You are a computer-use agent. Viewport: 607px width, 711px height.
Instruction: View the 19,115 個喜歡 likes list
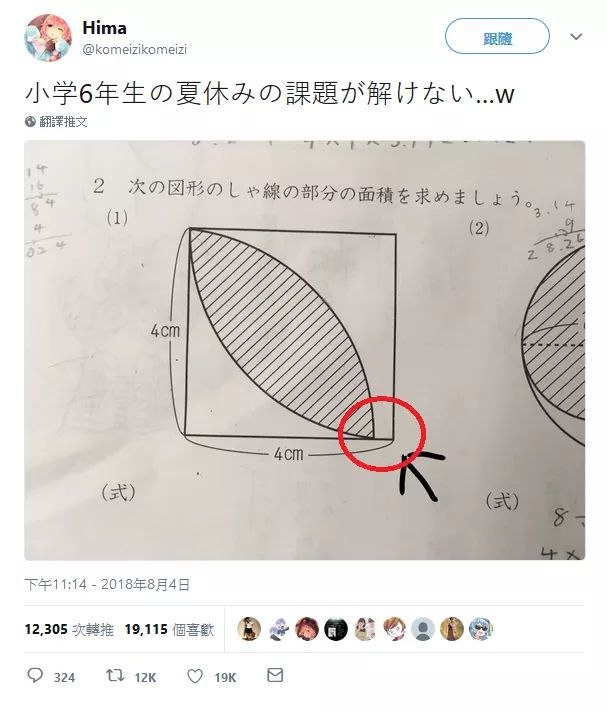pyautogui.click(x=169, y=629)
